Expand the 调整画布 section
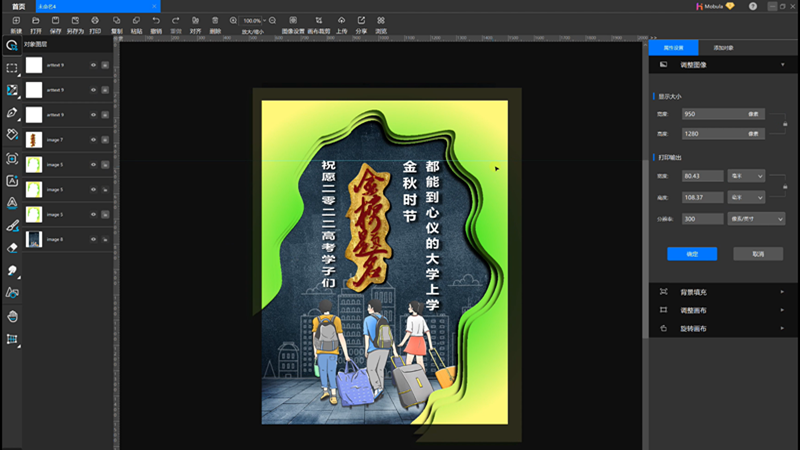This screenshot has width=800, height=450. click(x=782, y=310)
